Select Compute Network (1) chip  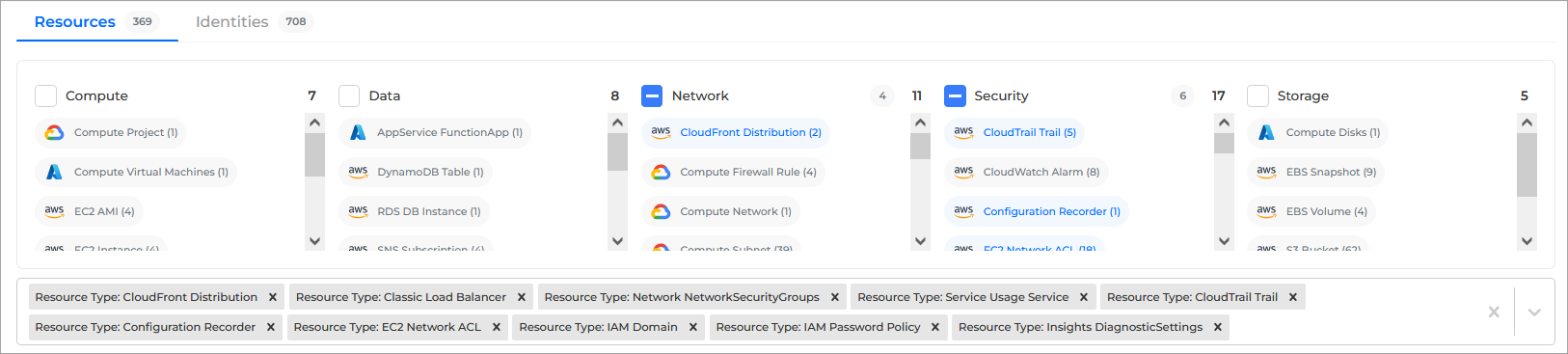(720, 211)
